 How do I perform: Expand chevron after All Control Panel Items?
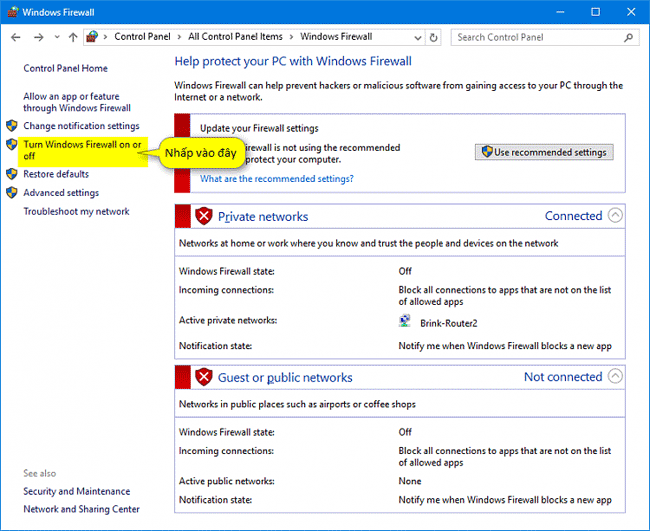(x=291, y=37)
